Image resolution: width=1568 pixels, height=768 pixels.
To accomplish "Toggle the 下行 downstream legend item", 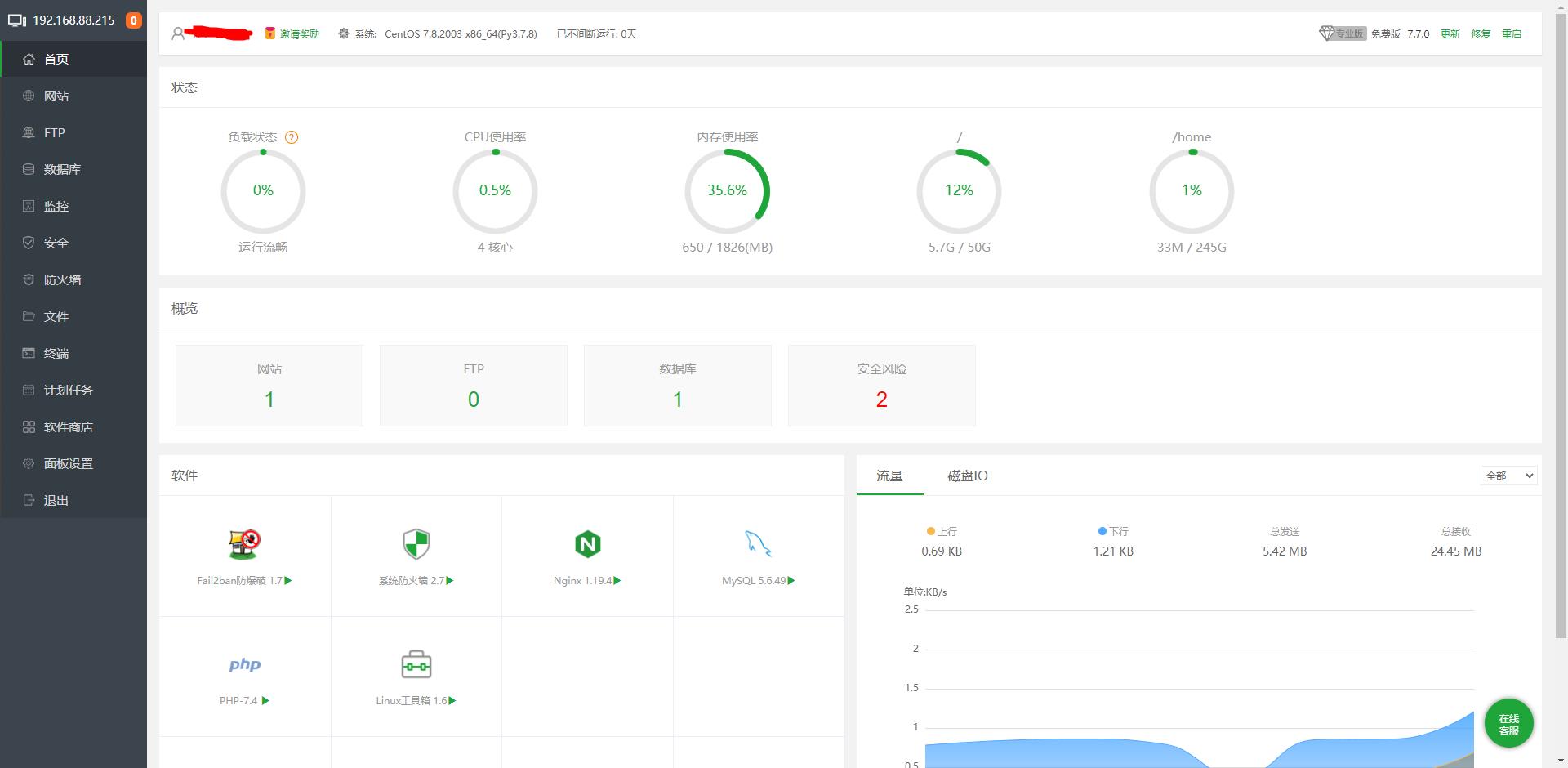I will click(1113, 531).
